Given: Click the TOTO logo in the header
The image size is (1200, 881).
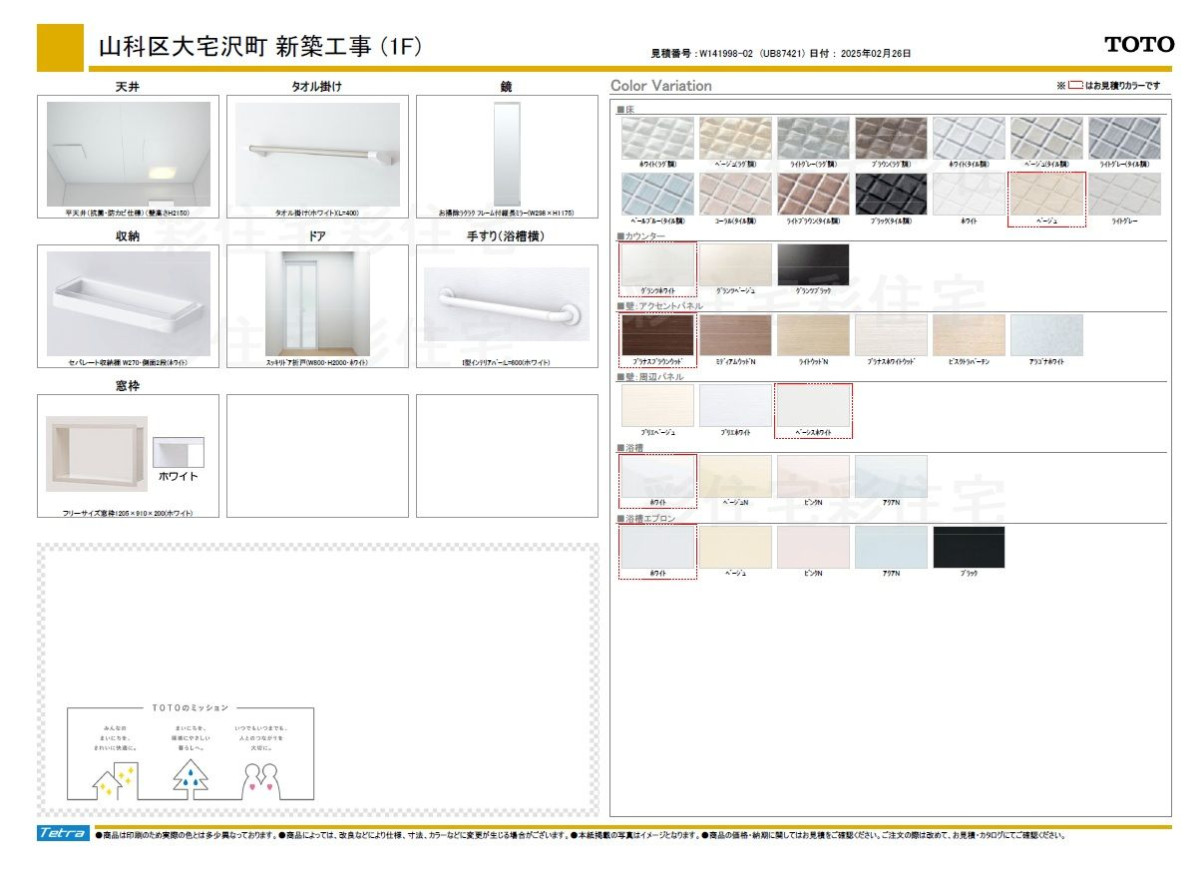Looking at the screenshot, I should 1139,44.
